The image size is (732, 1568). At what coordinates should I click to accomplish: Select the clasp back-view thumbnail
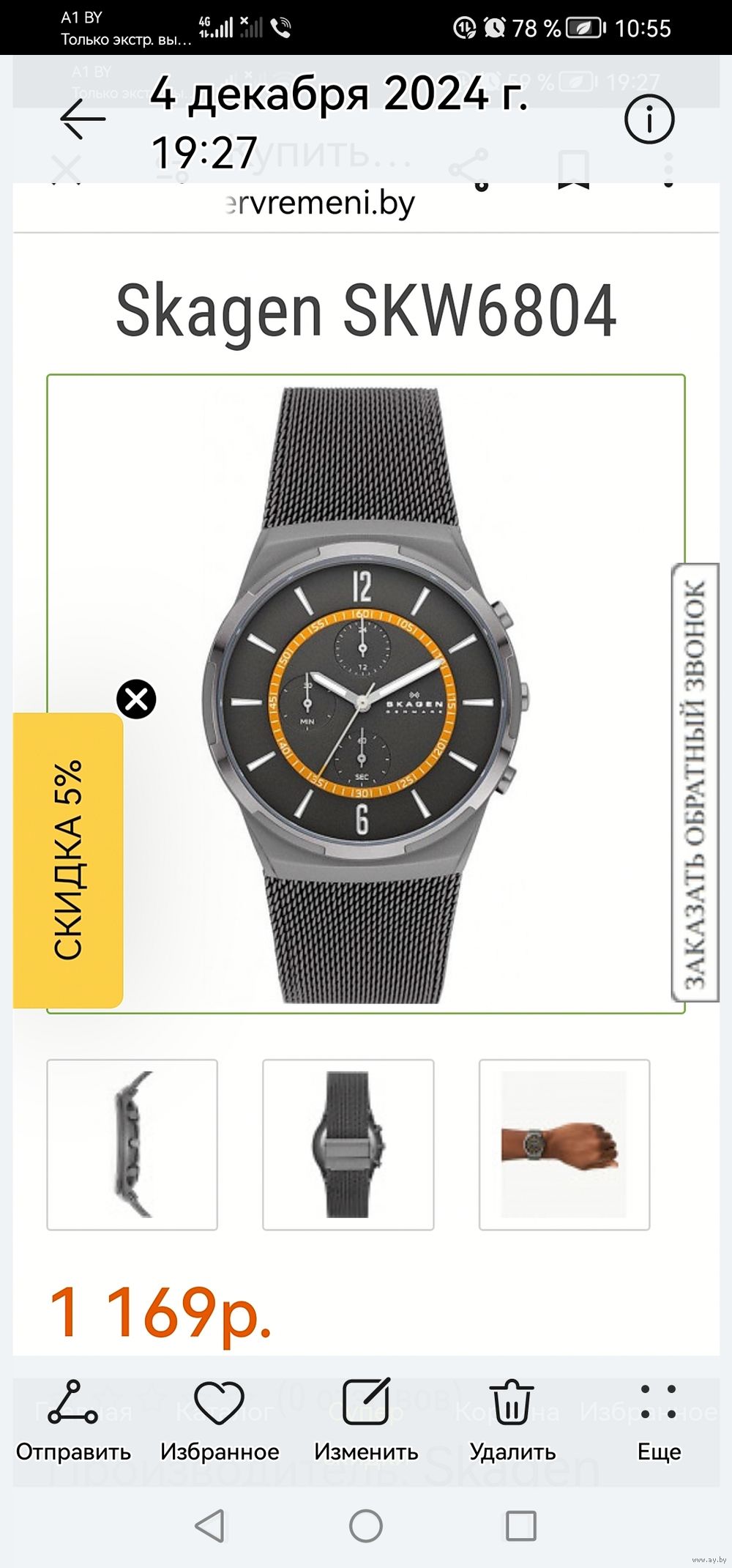pyautogui.click(x=348, y=1145)
